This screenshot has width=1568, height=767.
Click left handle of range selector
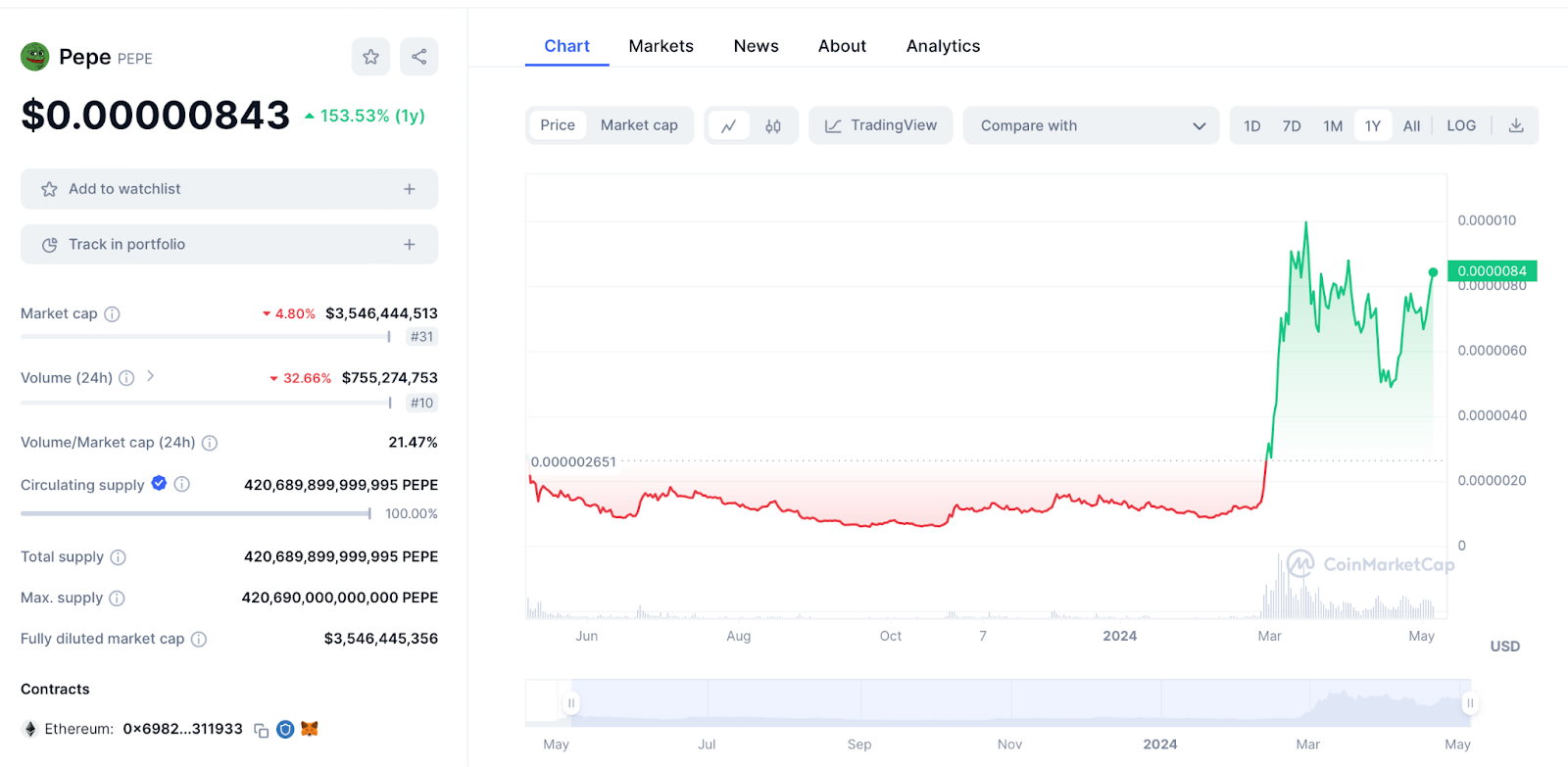[x=571, y=703]
